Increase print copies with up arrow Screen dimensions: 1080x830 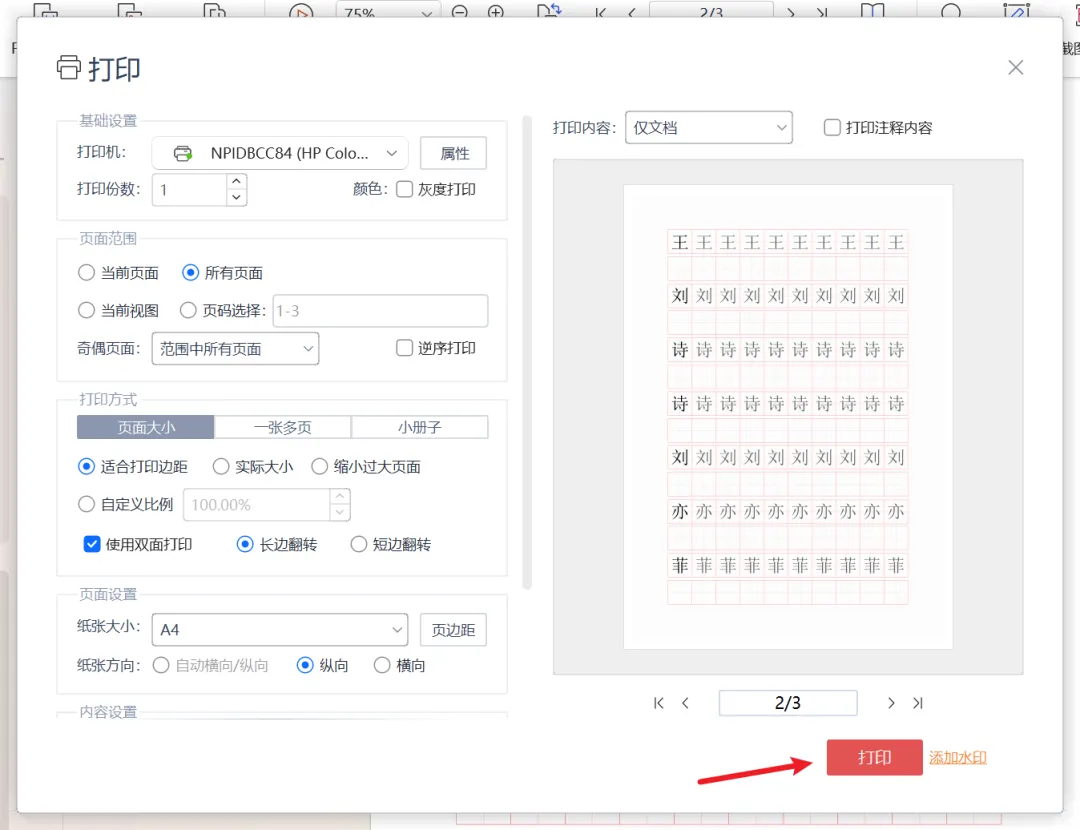click(236, 181)
